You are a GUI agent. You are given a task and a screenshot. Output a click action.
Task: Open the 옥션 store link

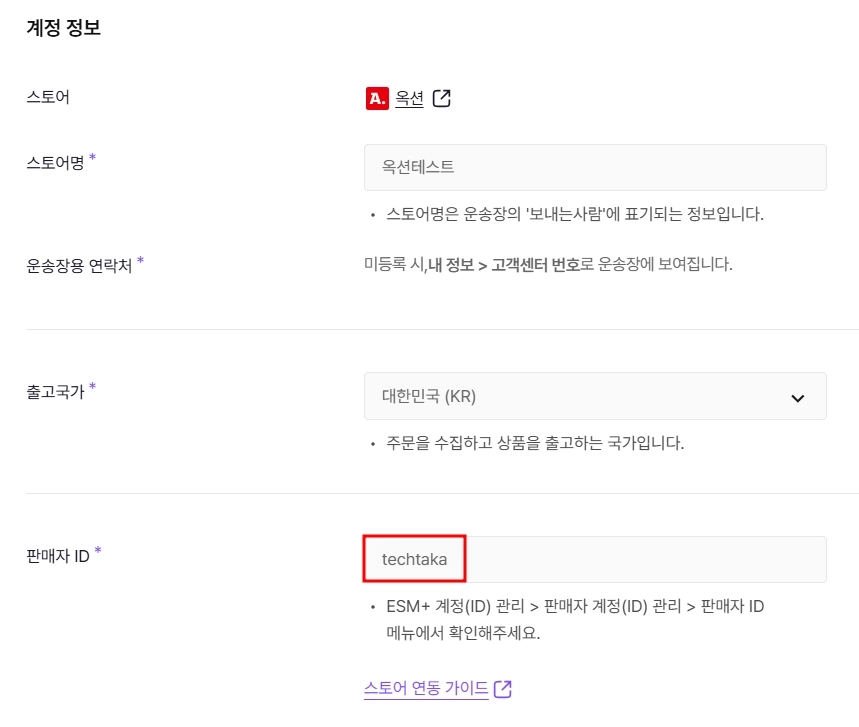tap(409, 99)
